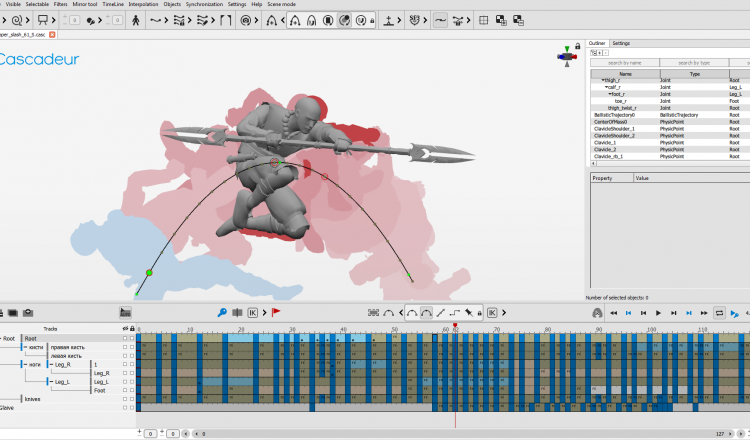Open the Interpolation menu

click(x=144, y=4)
